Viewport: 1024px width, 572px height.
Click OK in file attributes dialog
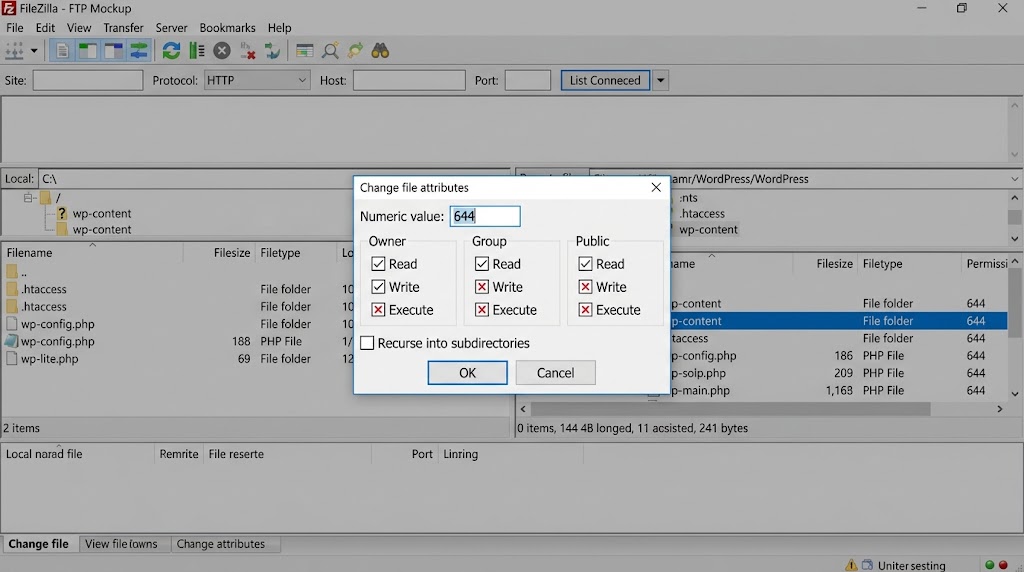pyautogui.click(x=468, y=373)
